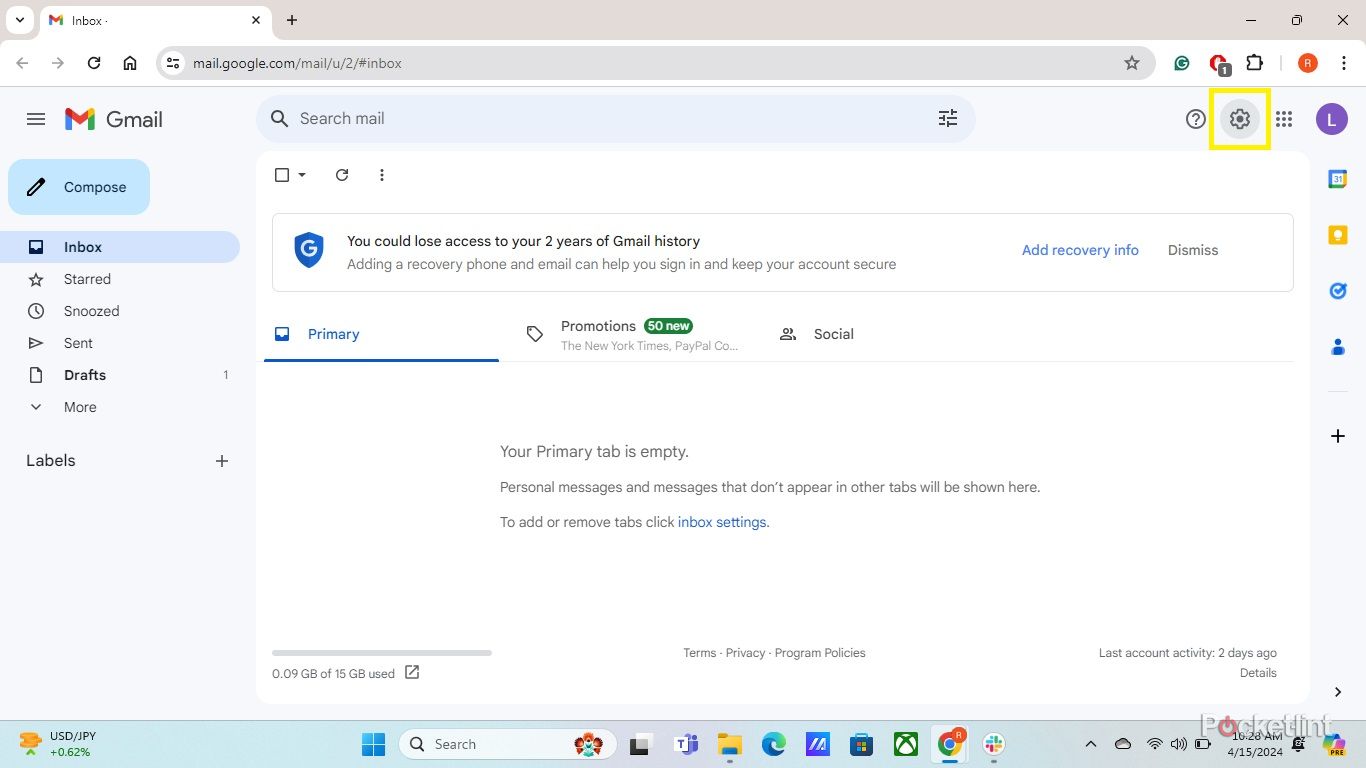Image resolution: width=1366 pixels, height=768 pixels.
Task: Open the Google apps grid
Action: (x=1284, y=119)
